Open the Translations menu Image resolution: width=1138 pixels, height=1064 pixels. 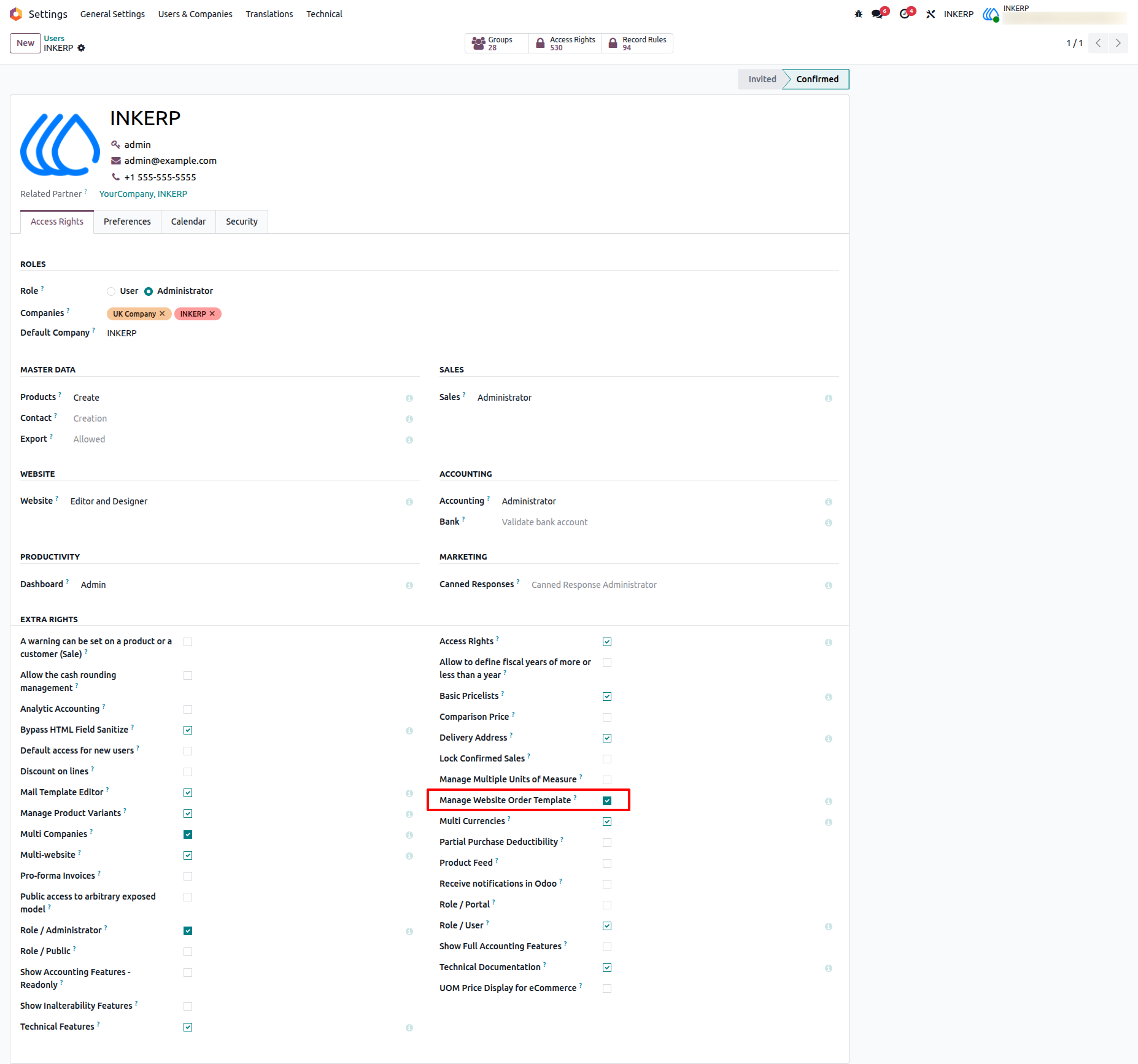269,14
